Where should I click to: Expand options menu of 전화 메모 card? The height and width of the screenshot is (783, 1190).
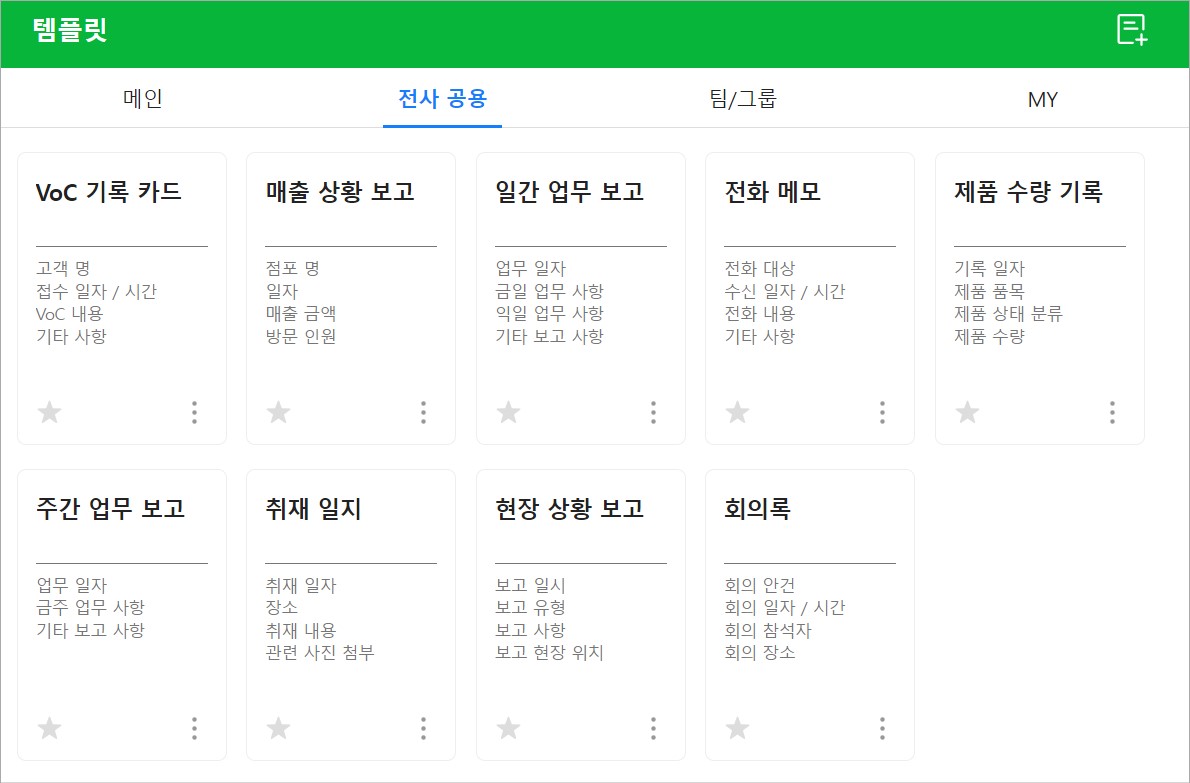(882, 412)
